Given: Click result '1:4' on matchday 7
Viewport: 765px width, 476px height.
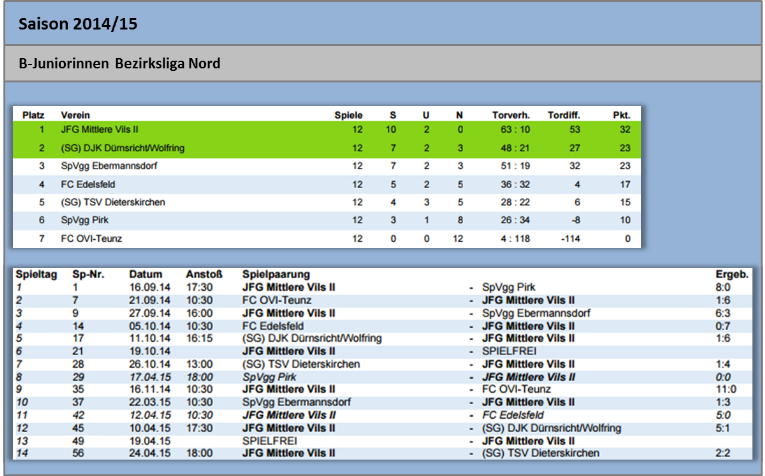Looking at the screenshot, I should coord(723,364).
